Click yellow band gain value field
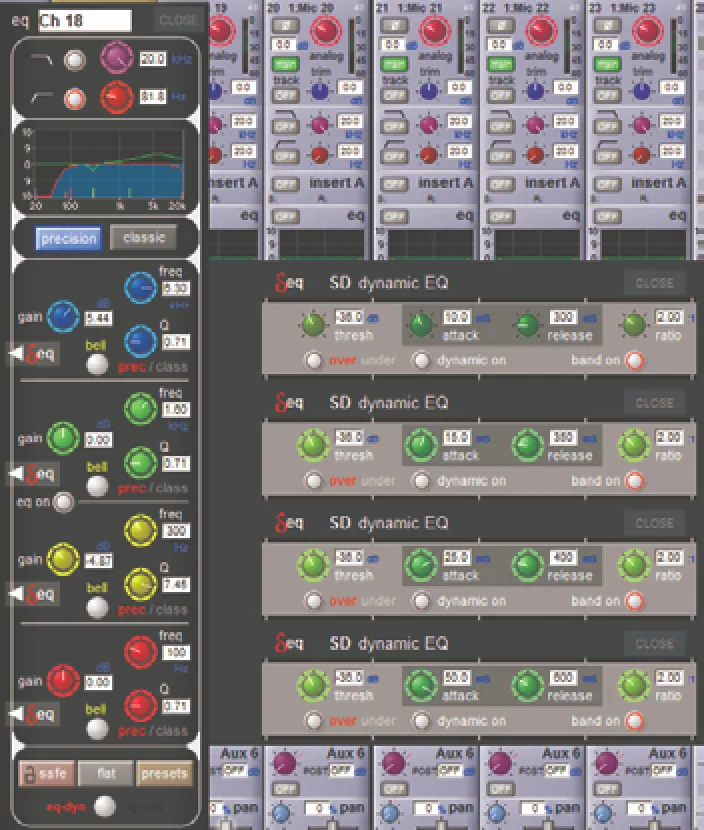 click(98, 561)
